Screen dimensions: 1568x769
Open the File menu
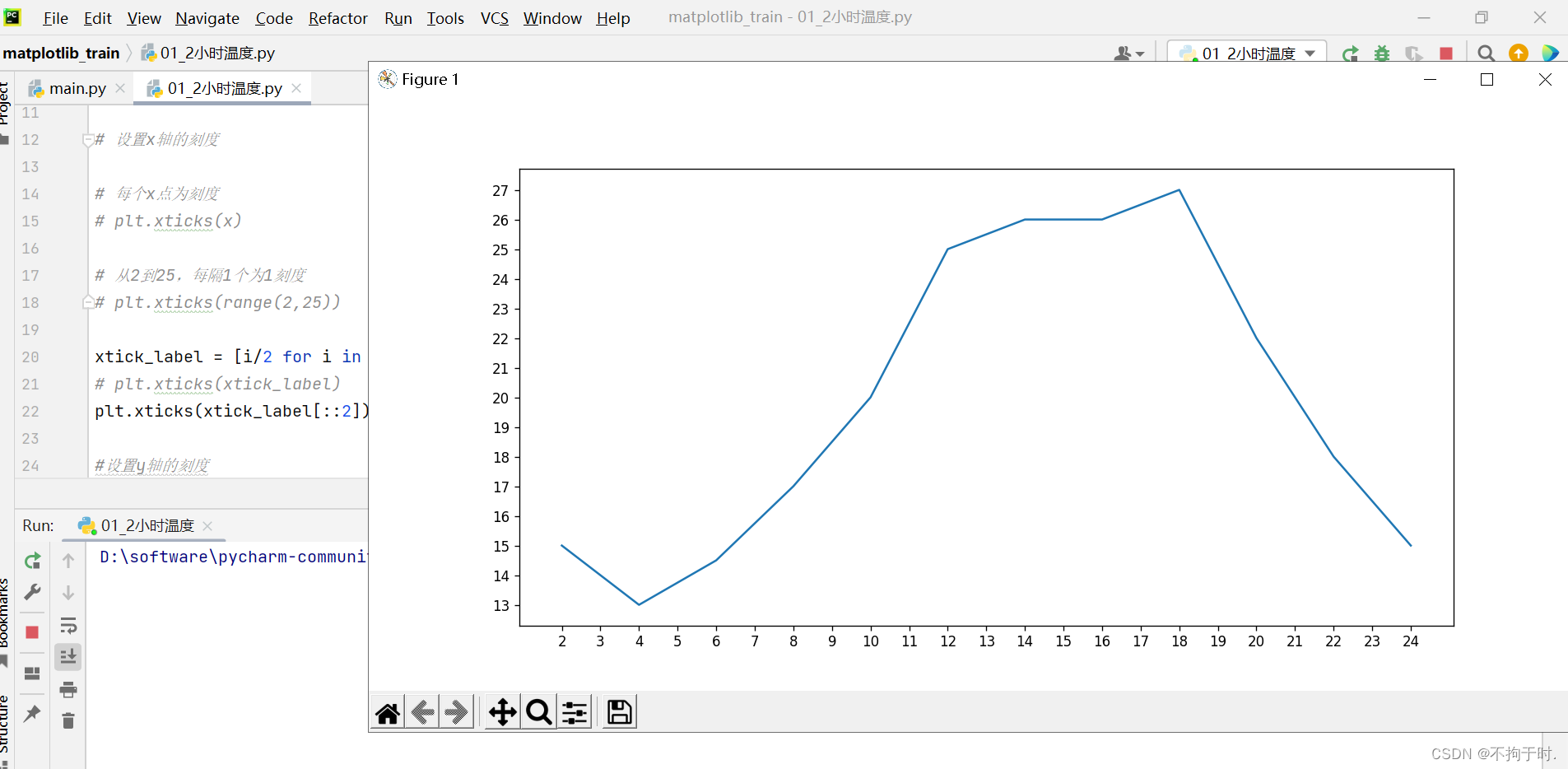(x=55, y=18)
